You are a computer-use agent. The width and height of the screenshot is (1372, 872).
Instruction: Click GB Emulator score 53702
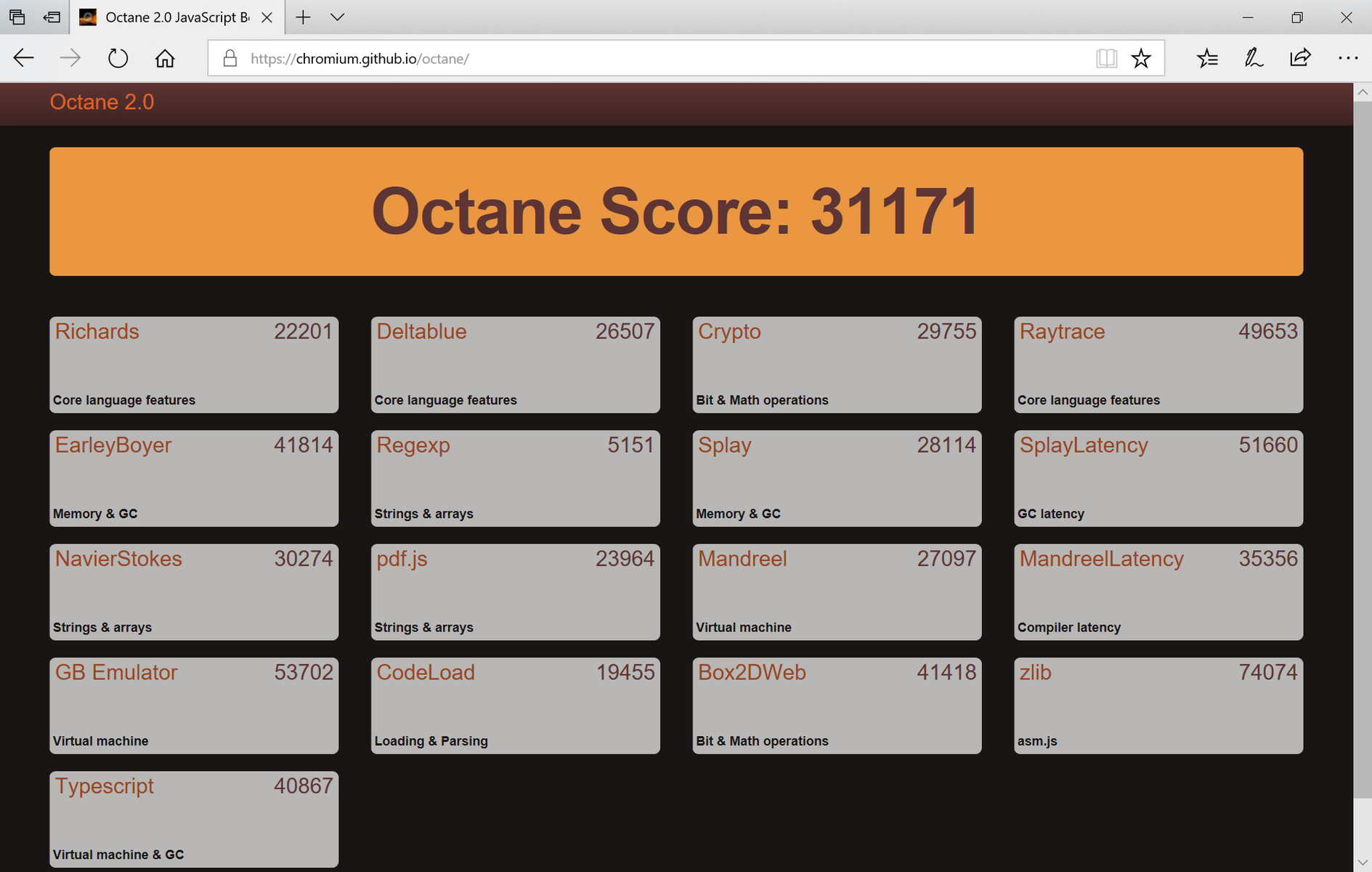tap(304, 672)
